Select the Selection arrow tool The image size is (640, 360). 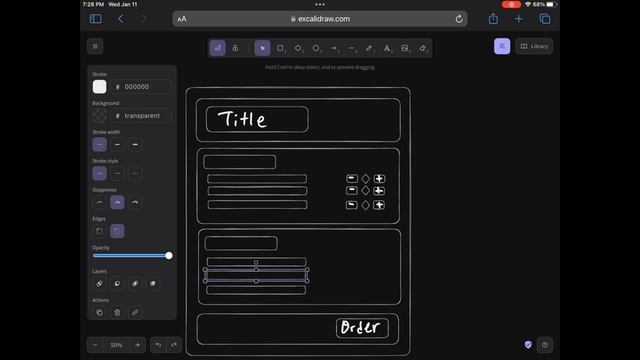(x=262, y=48)
